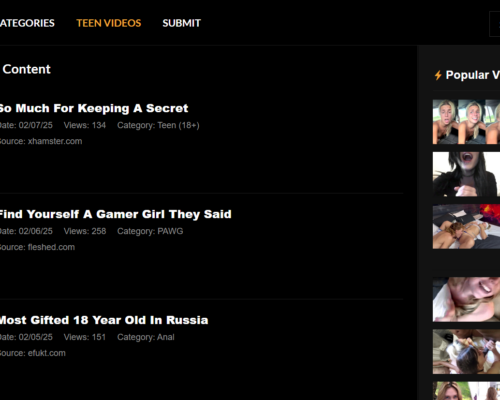Screen dimensions: 500x400
Task: Open the third thumbnail in Popular sidebar
Action: (x=466, y=227)
